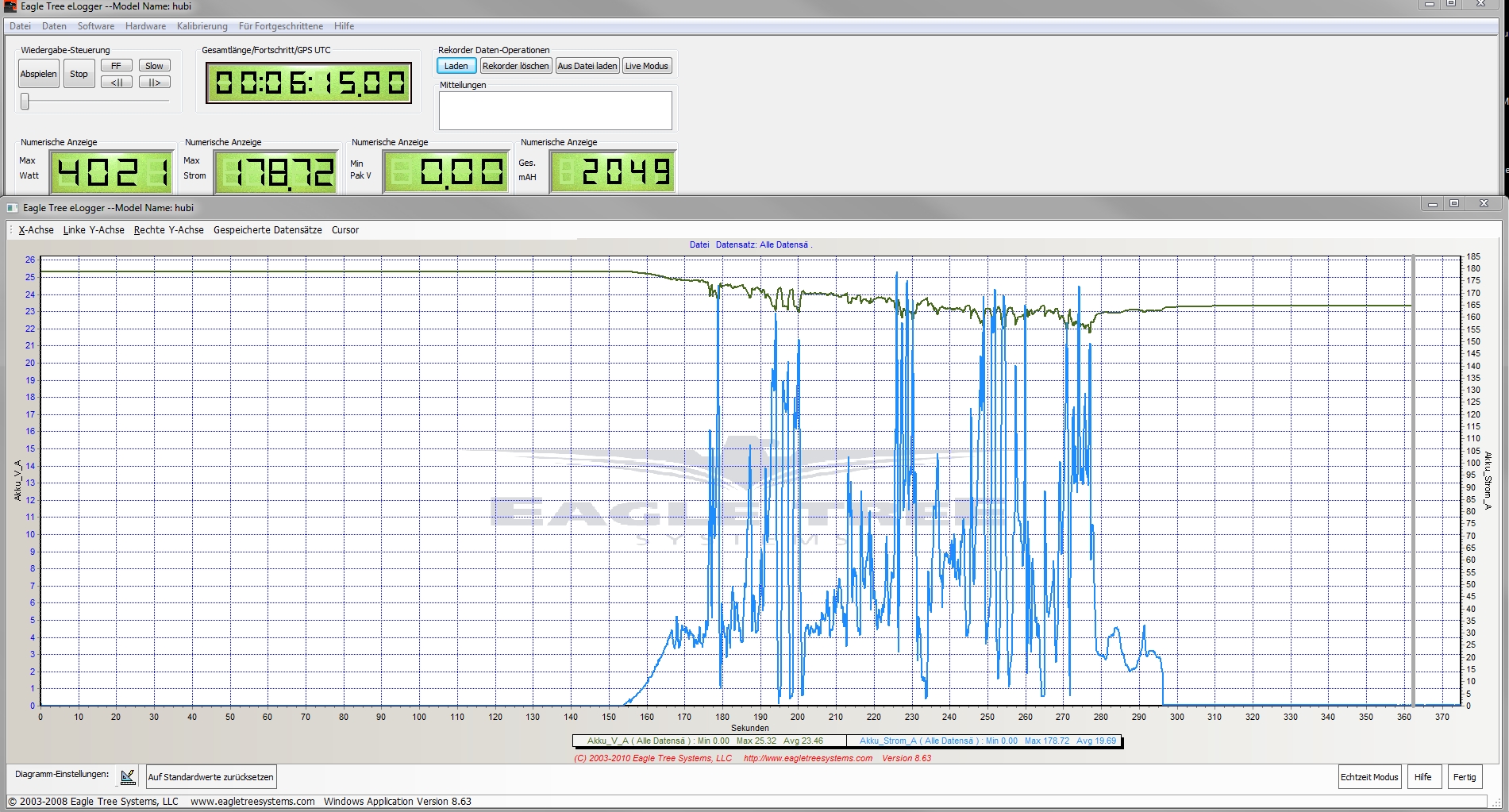Click the Laden button
Viewport: 1509px width, 812px height.
click(x=456, y=66)
